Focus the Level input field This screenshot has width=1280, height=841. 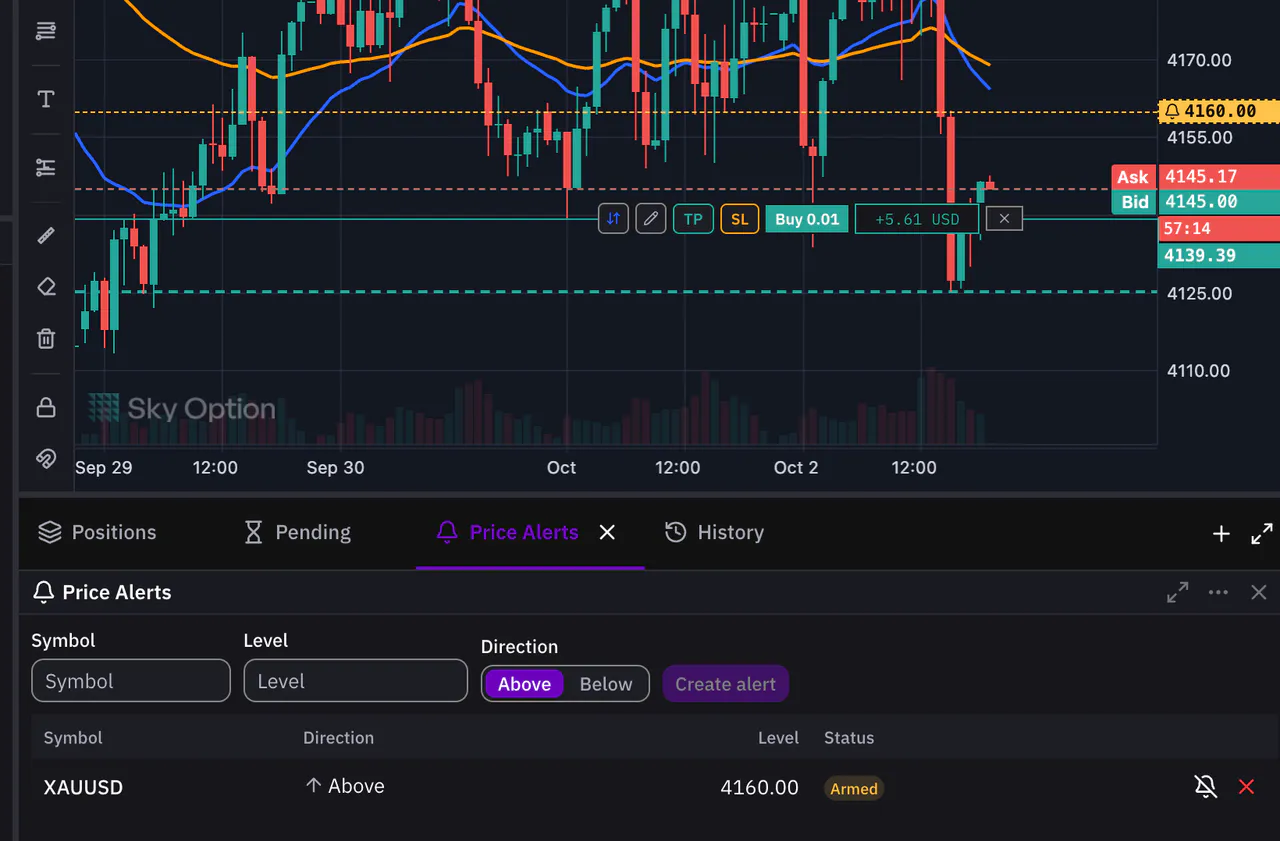(356, 681)
